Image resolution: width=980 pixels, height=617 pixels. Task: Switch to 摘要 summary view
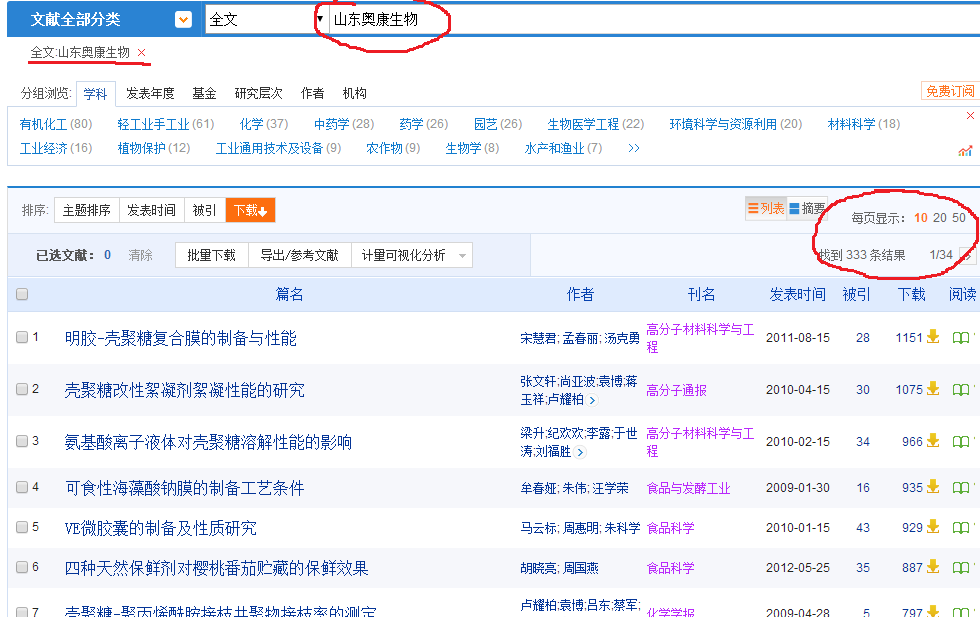[x=807, y=209]
